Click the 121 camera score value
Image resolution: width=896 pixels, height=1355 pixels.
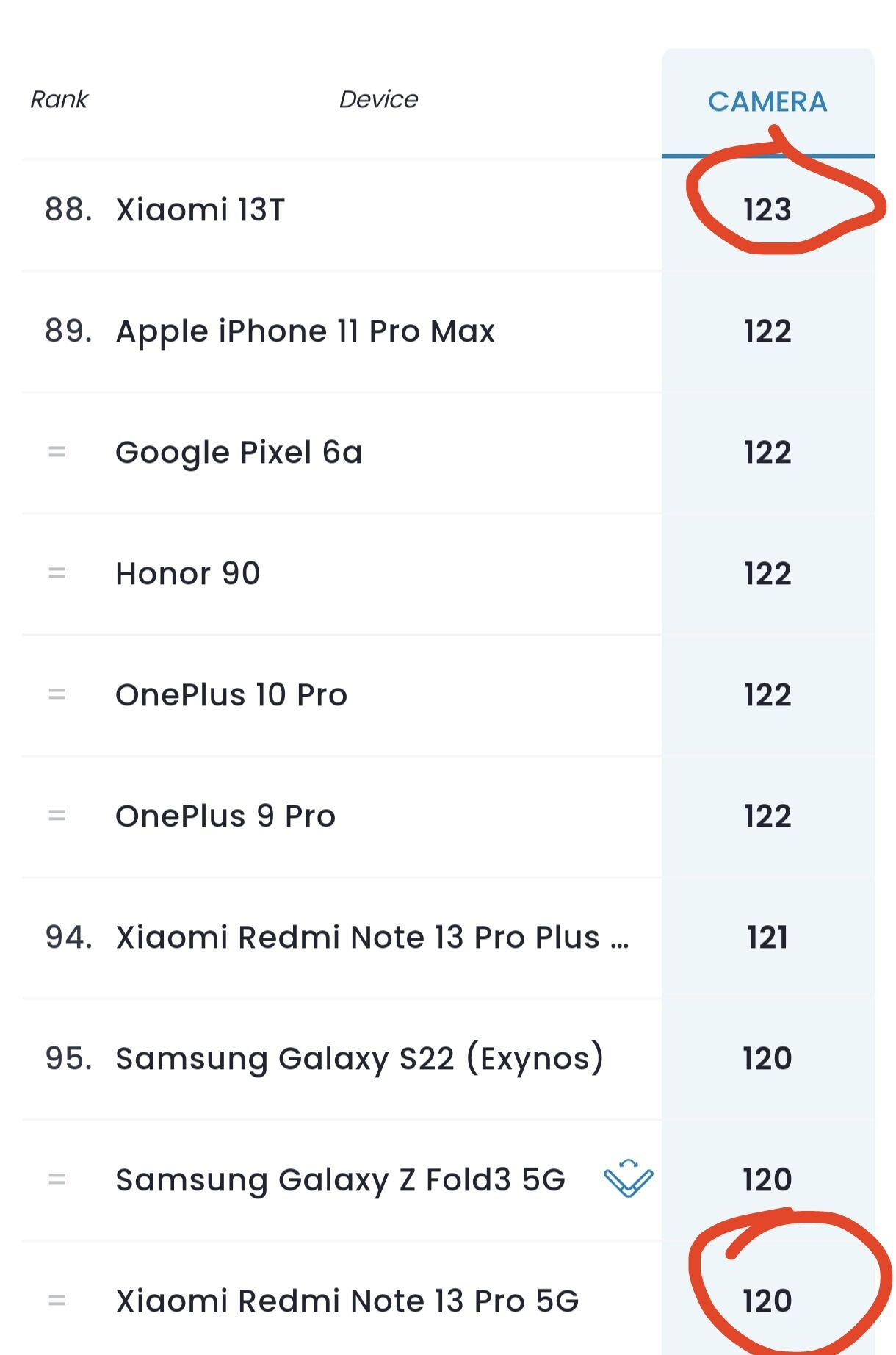(x=767, y=938)
